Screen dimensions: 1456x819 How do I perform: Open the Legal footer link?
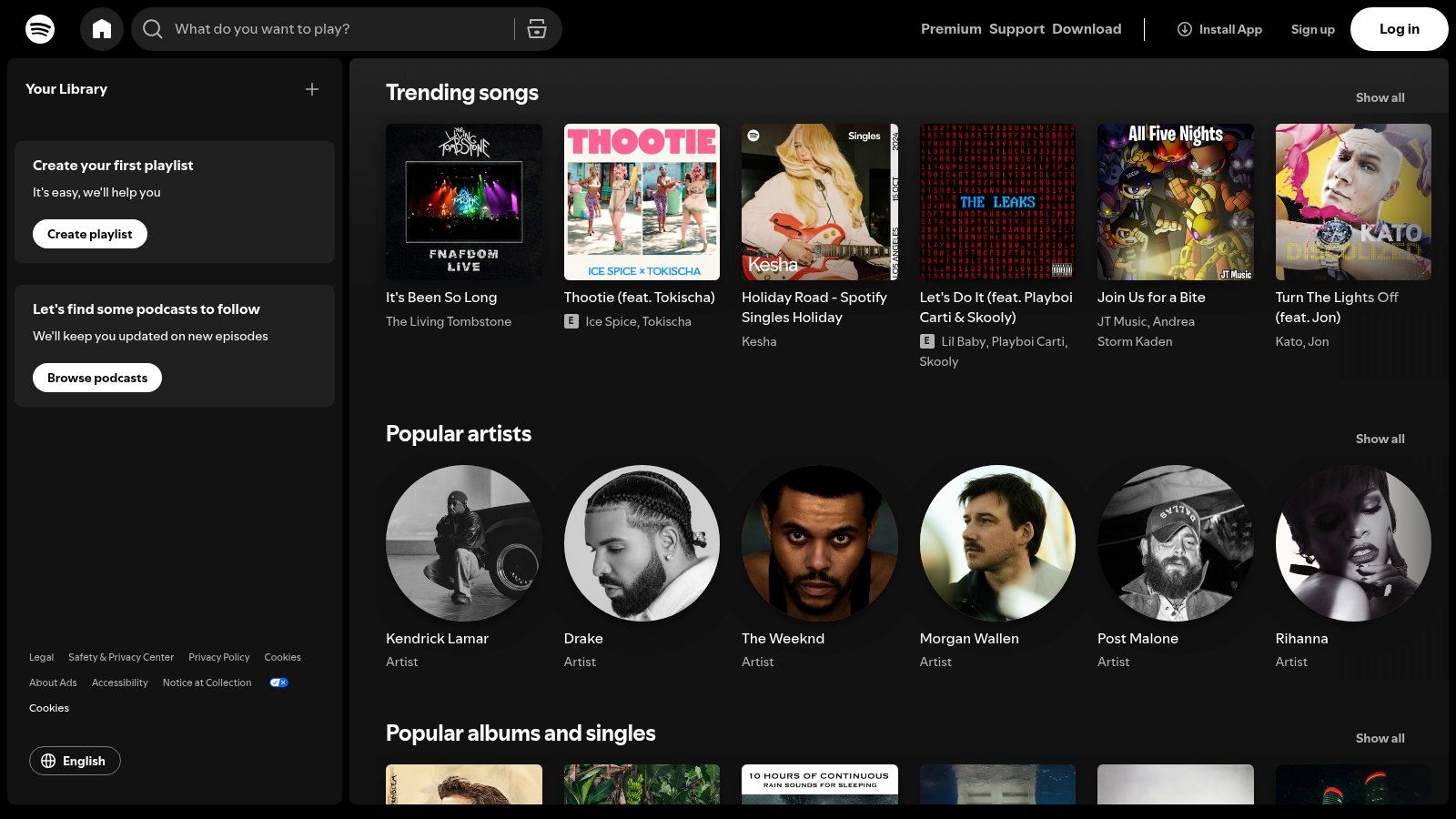(41, 657)
